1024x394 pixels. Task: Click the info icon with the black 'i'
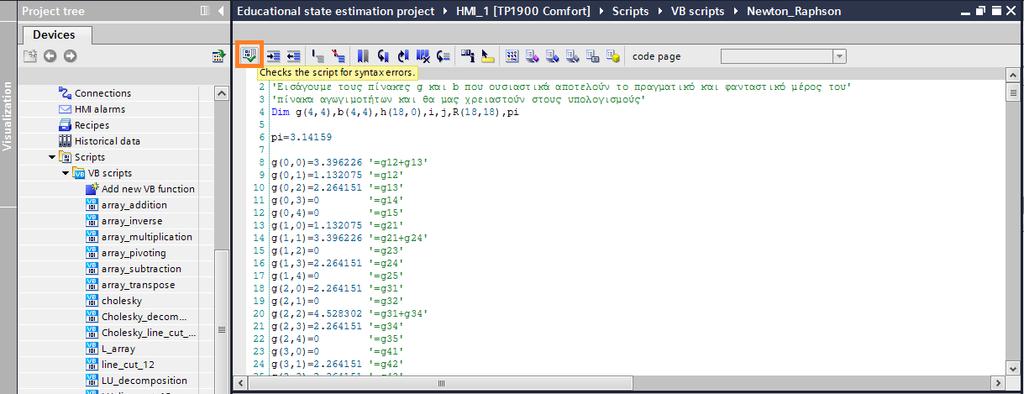[x=468, y=57]
